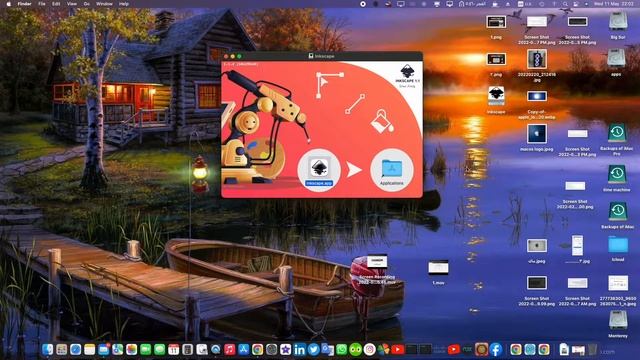Image resolution: width=640 pixels, height=360 pixels.
Task: Open the Finder menu
Action: [24, 4]
